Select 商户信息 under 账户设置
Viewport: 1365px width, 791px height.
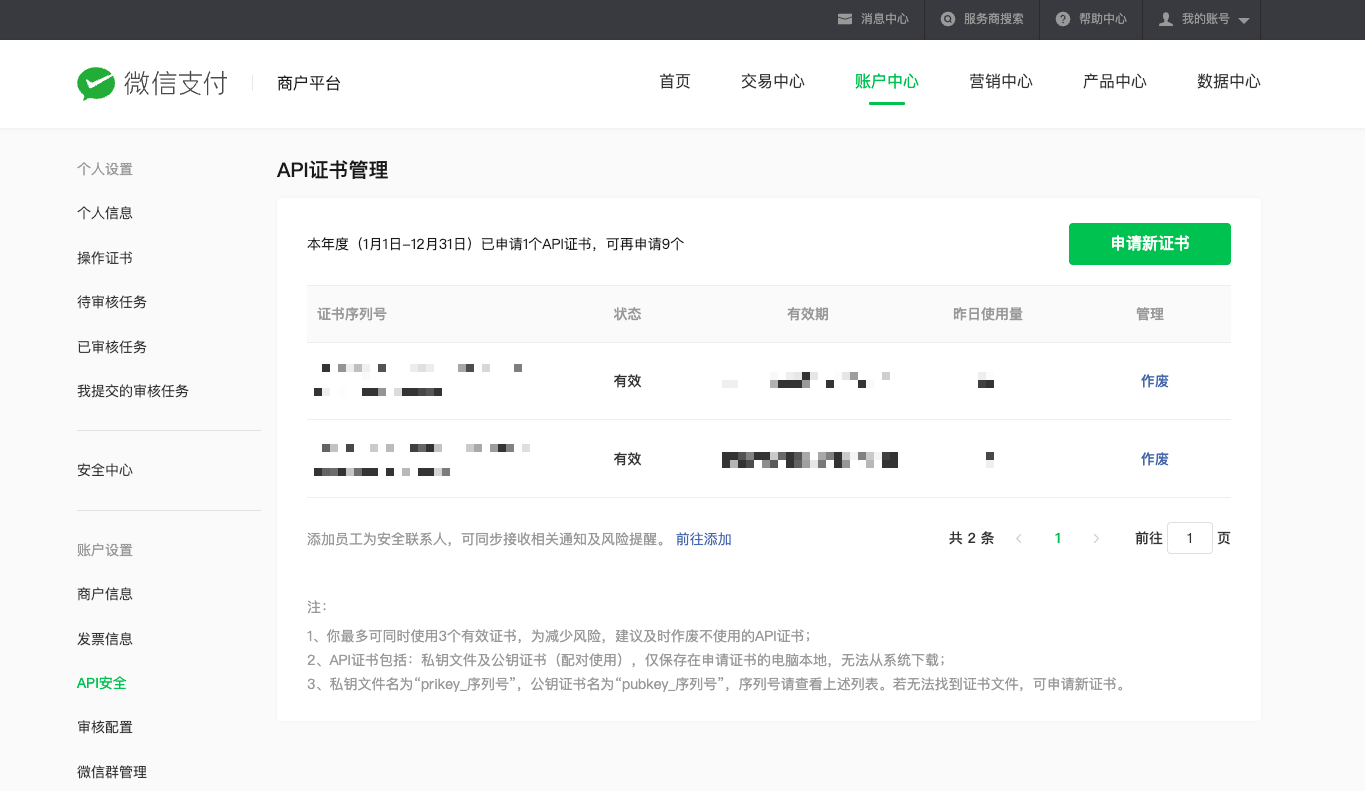[x=105, y=594]
